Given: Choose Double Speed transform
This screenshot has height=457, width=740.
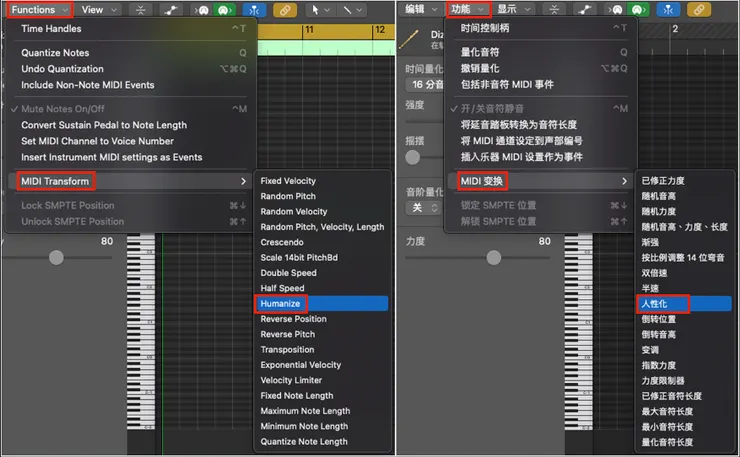Looking at the screenshot, I should (x=322, y=273).
